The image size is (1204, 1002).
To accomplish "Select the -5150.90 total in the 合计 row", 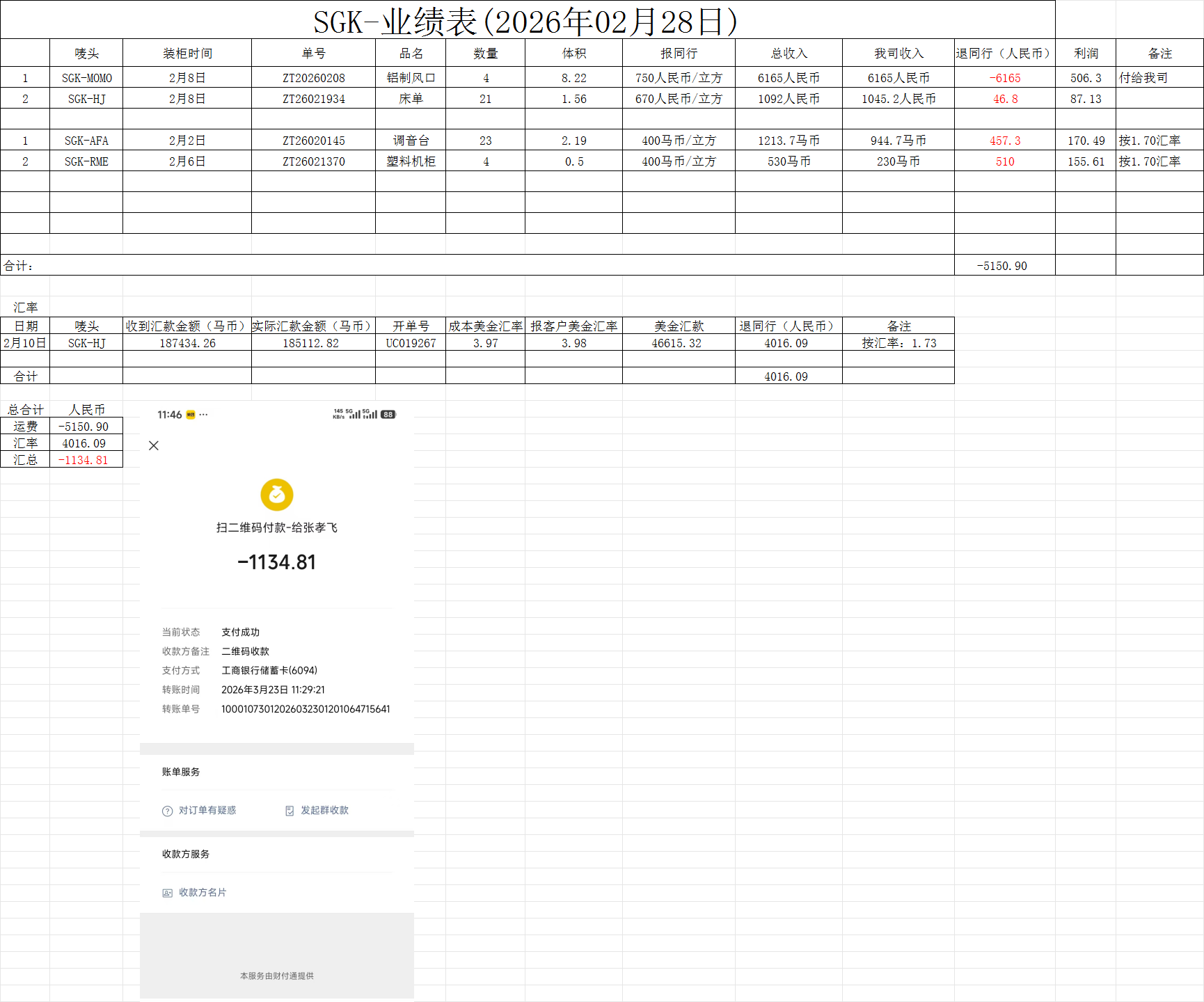I will 1001,266.
